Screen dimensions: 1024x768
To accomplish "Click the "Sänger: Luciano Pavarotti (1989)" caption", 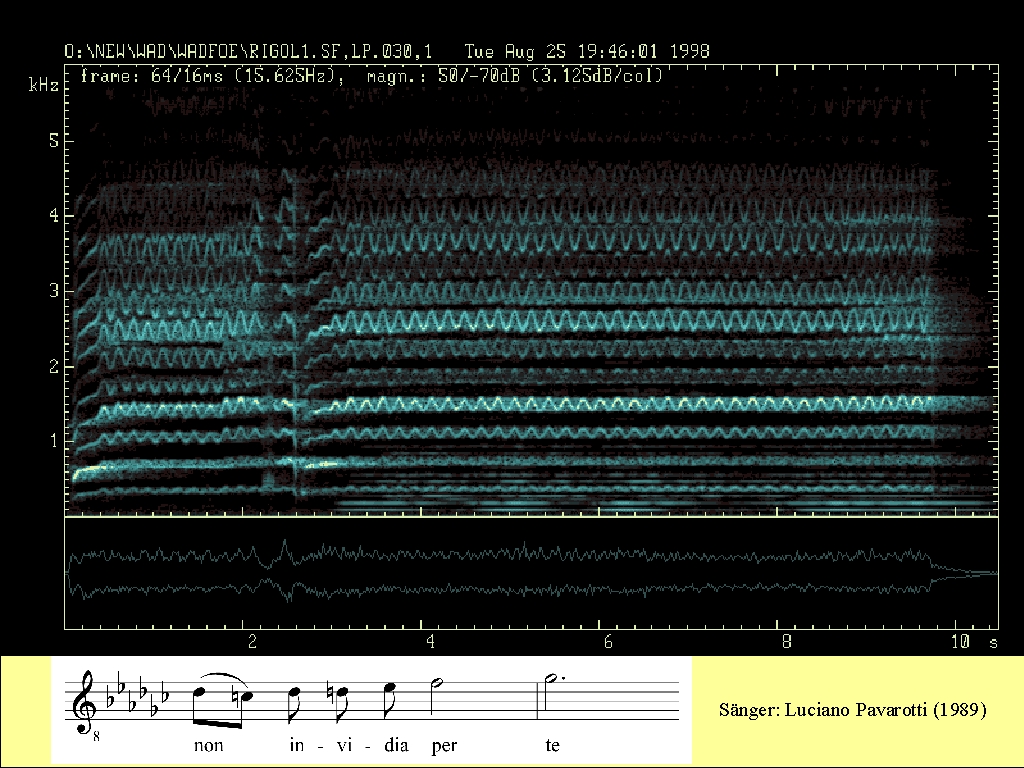I will tap(852, 710).
